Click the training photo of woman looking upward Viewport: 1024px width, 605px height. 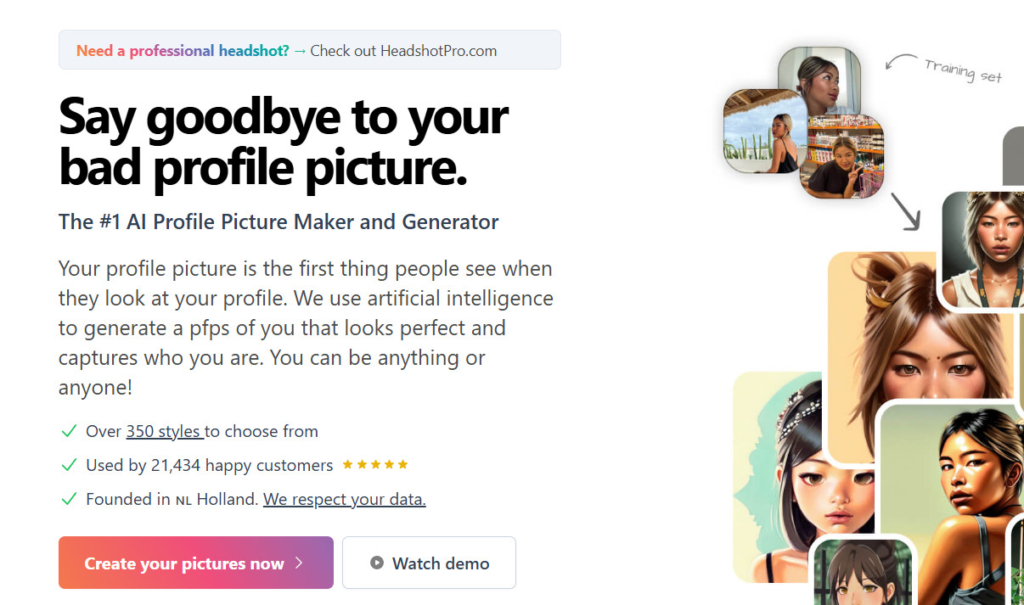point(820,80)
